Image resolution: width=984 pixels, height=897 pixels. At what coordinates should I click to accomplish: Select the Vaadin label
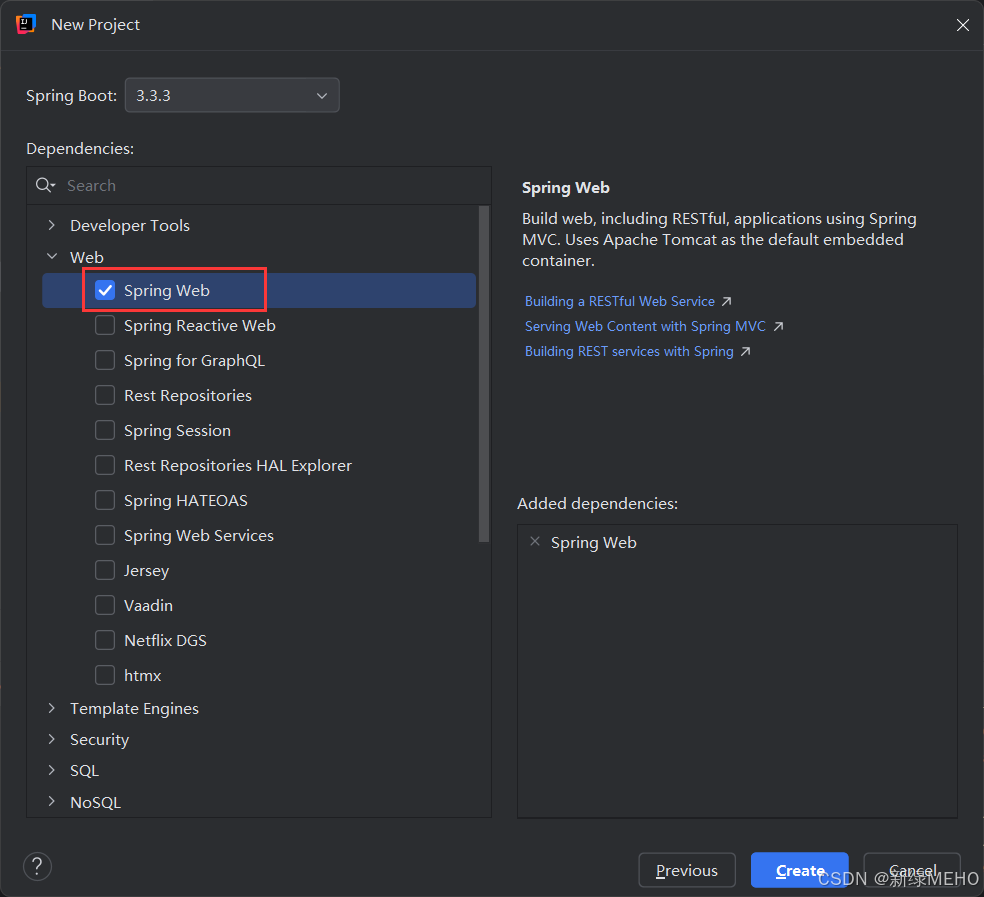pos(148,605)
